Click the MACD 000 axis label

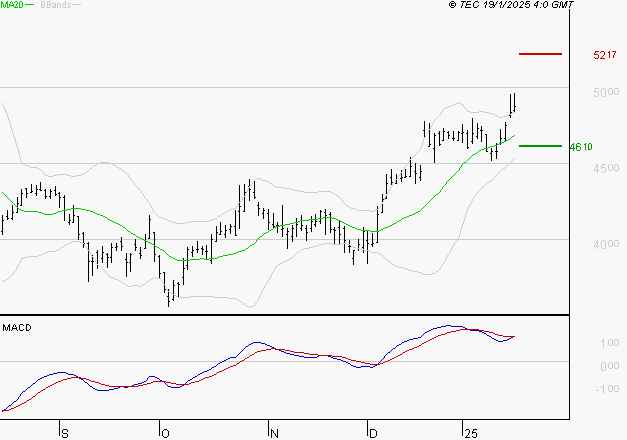click(609, 366)
